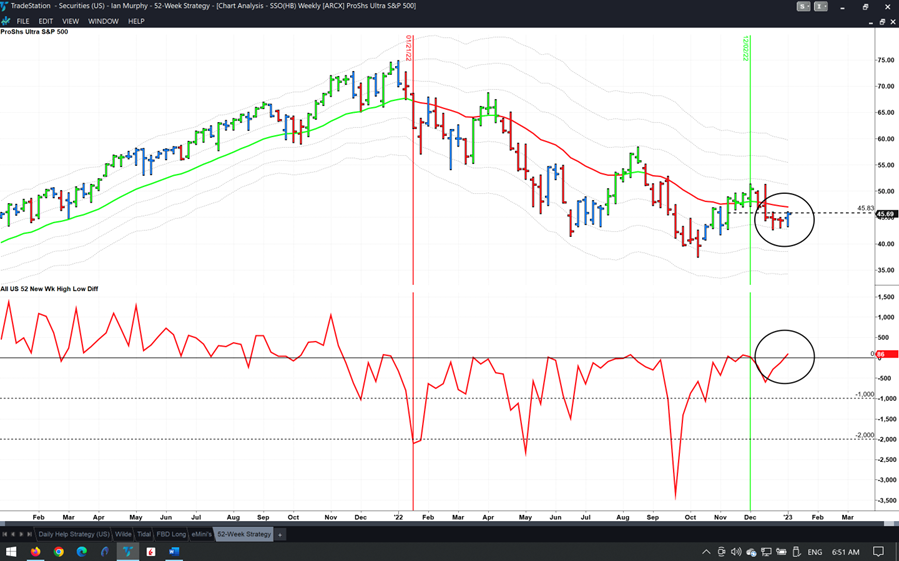Open the VIEW menu
This screenshot has width=899, height=561.
tap(71, 21)
